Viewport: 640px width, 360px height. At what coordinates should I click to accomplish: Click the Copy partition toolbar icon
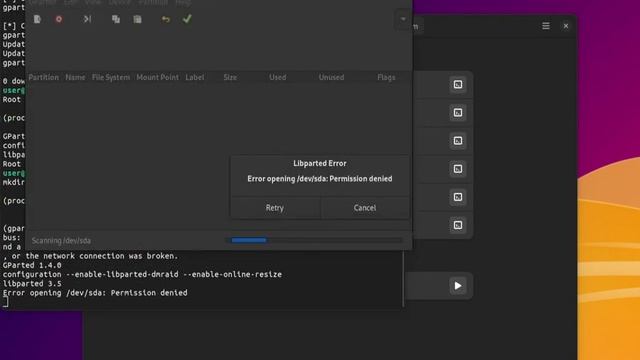point(116,19)
